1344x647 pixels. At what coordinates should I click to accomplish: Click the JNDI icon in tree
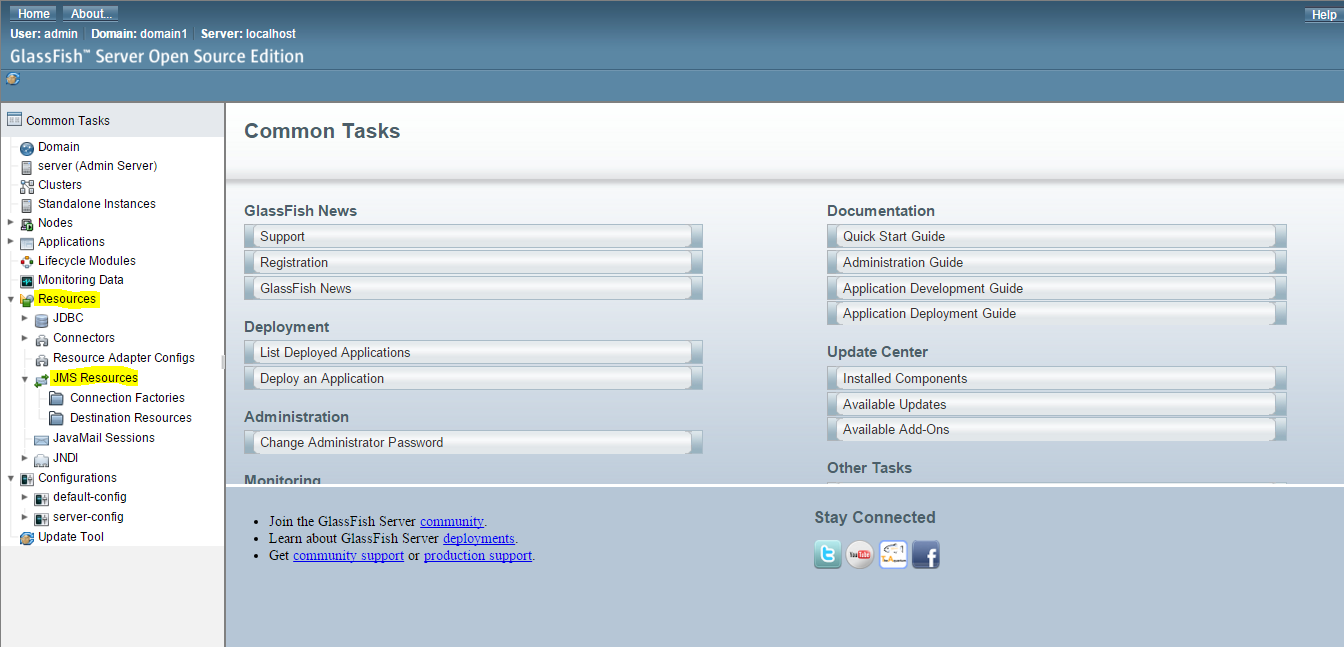[x=41, y=459]
